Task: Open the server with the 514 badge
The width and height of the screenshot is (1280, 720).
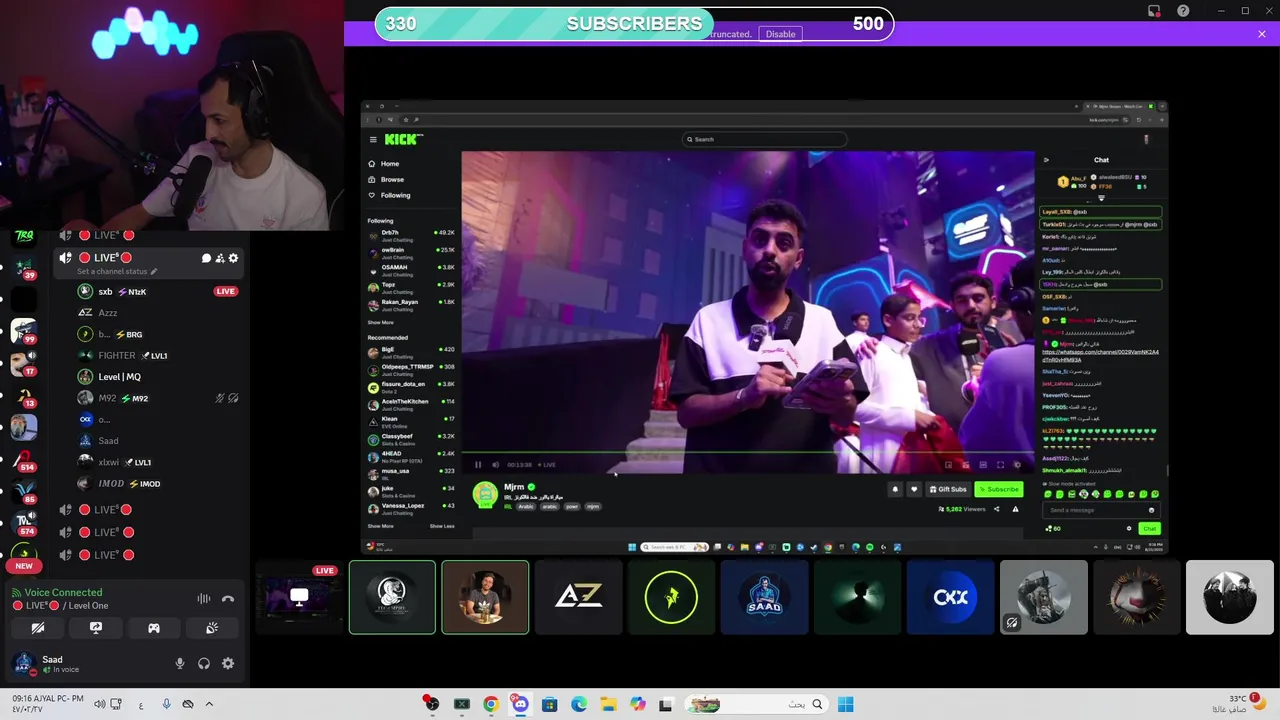Action: coord(24,459)
